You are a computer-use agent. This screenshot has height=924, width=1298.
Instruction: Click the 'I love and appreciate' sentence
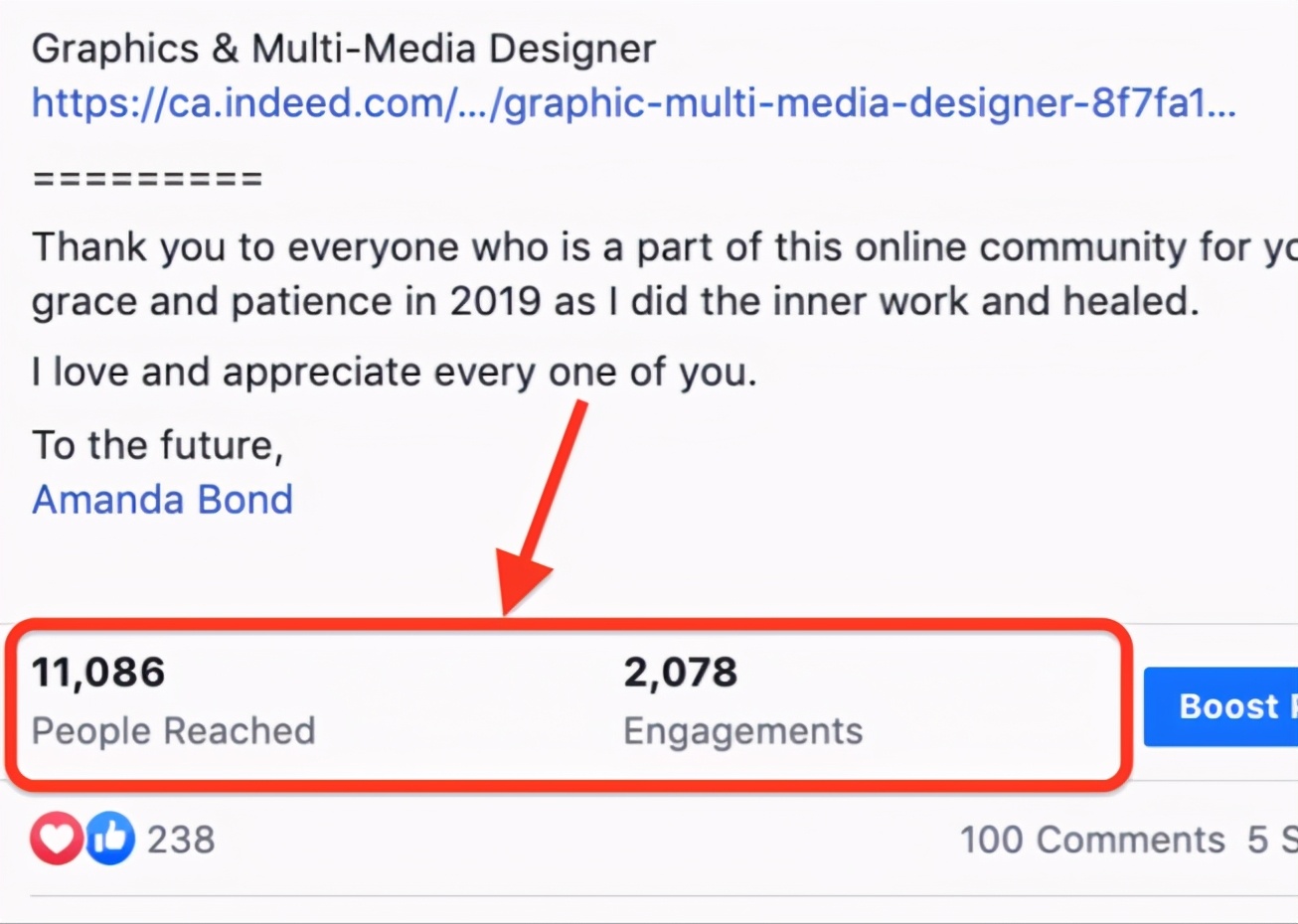394,372
